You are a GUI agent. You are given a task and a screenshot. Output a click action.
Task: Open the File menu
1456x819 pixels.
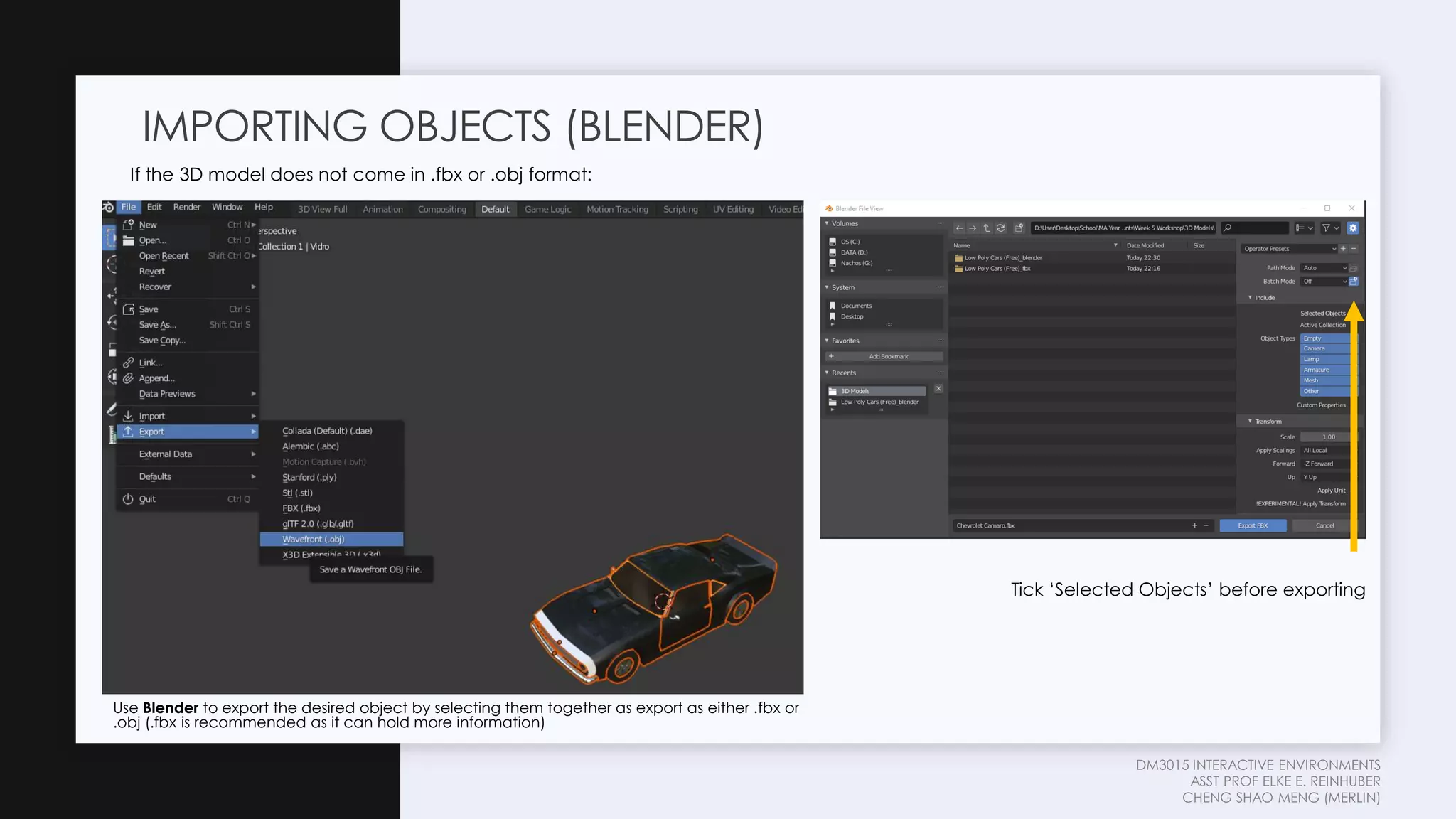pyautogui.click(x=129, y=208)
